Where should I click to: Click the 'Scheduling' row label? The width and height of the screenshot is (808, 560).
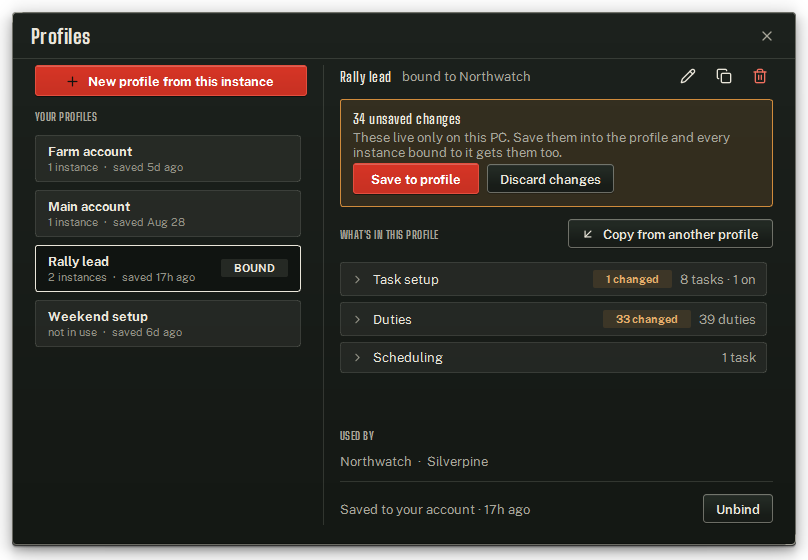408,358
